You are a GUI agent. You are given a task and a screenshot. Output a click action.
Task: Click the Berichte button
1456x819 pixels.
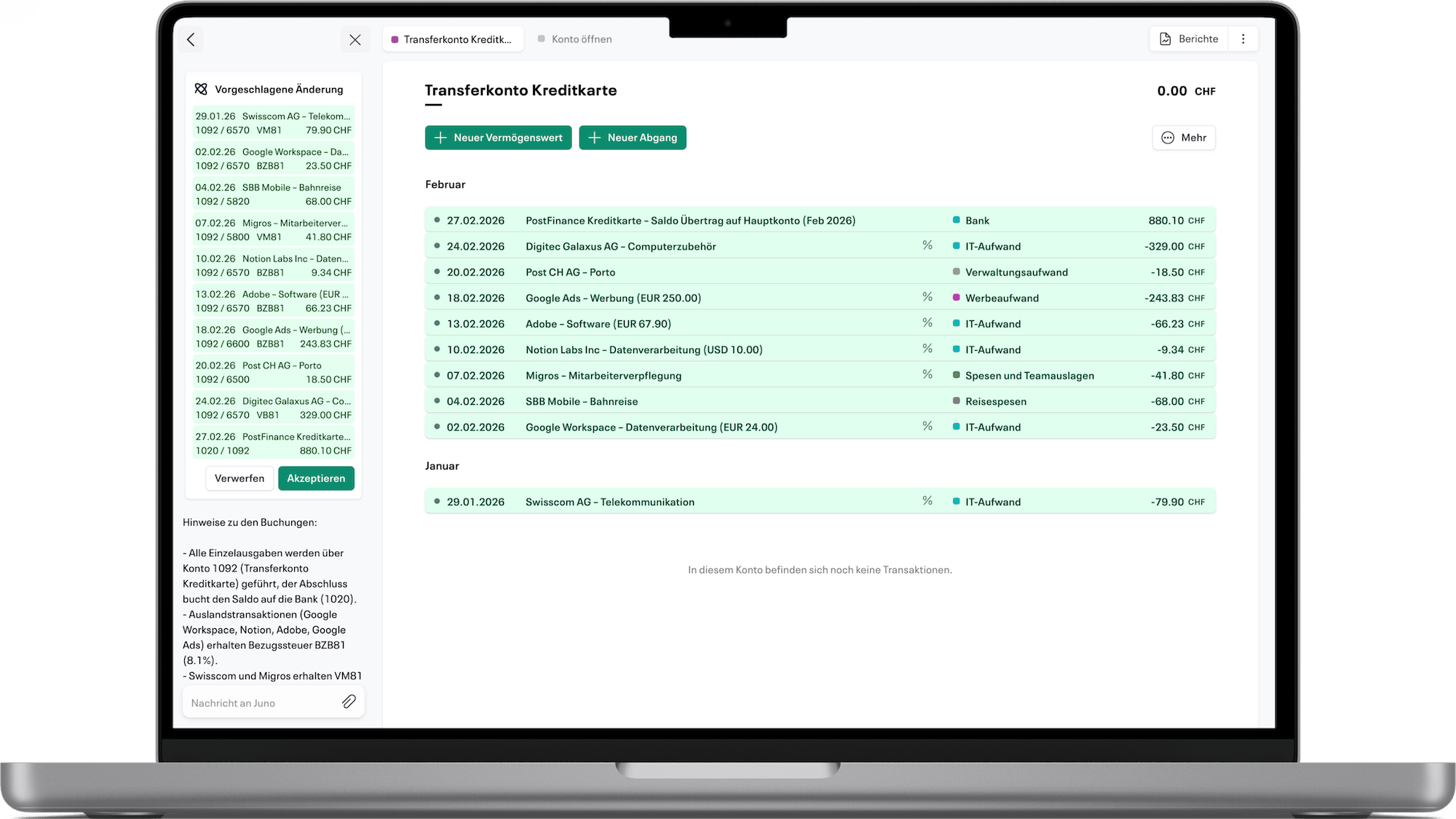[1189, 39]
